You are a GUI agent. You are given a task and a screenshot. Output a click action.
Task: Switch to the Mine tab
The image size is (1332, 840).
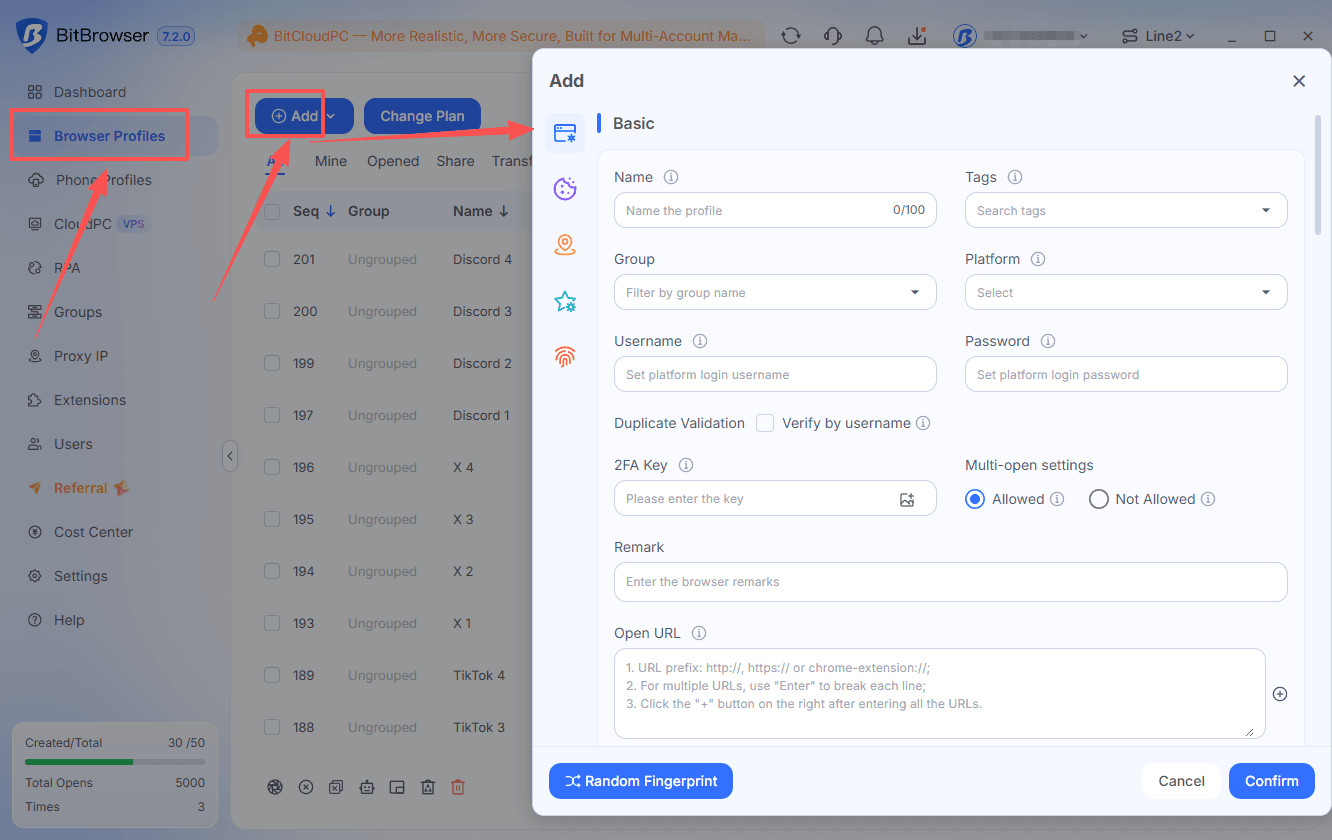(331, 161)
